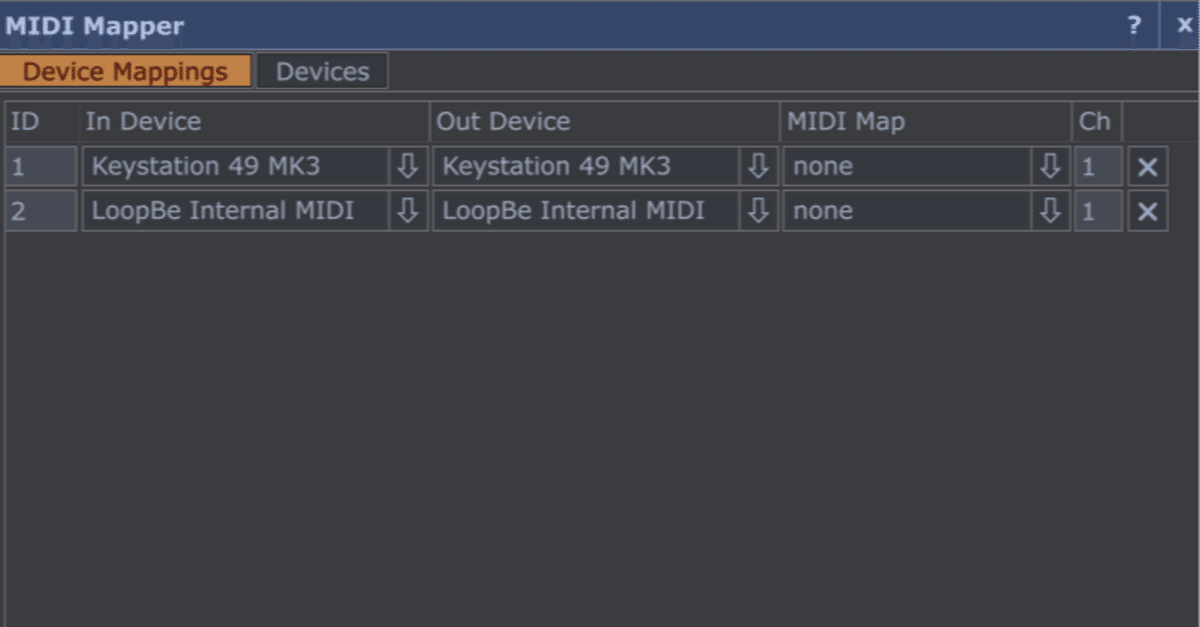The image size is (1200, 627).
Task: Click the MIDI Map dropdown arrow for row 1
Action: (x=1049, y=166)
